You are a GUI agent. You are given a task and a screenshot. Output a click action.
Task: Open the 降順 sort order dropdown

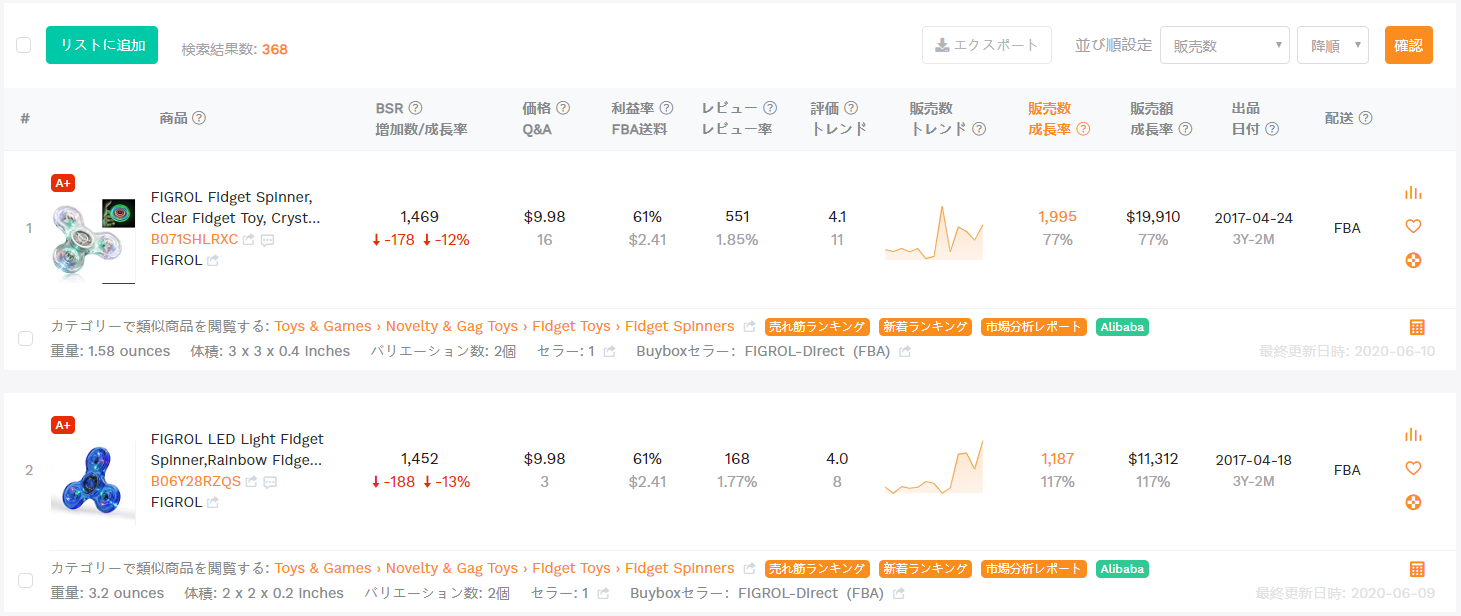tap(1333, 45)
